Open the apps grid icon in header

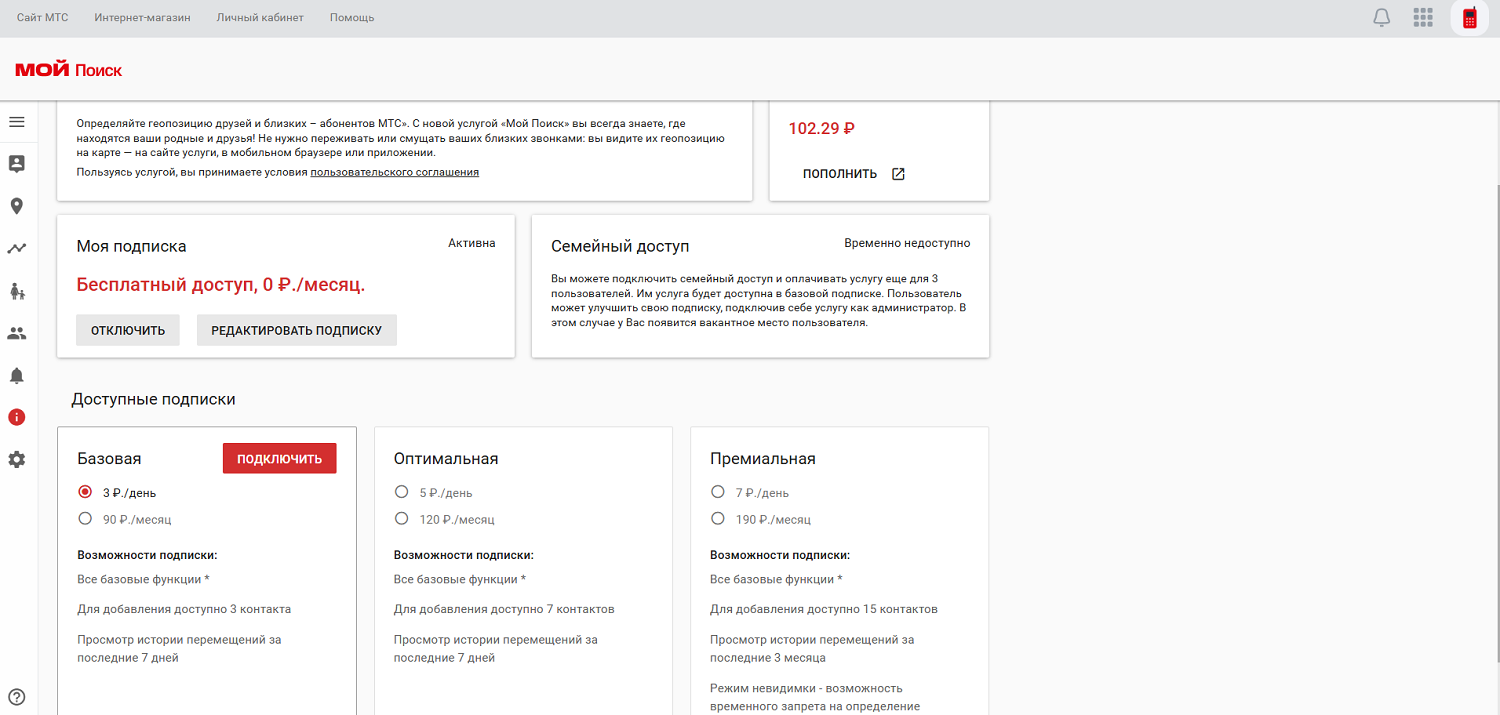click(x=1423, y=18)
